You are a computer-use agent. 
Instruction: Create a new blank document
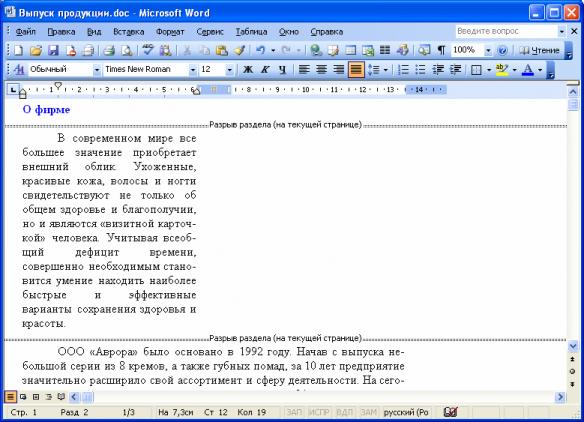[x=18, y=50]
